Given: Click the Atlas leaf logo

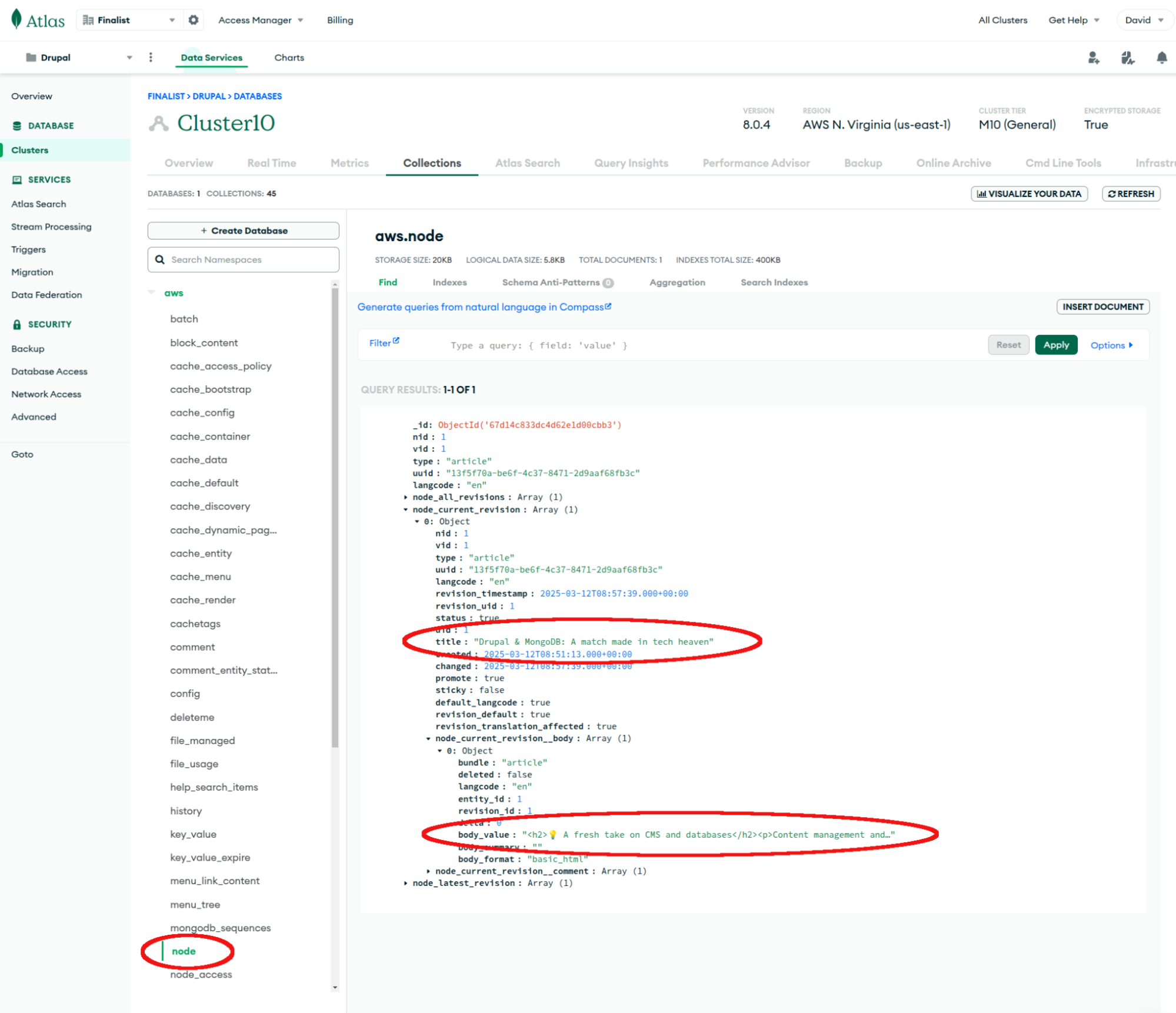Looking at the screenshot, I should tap(16, 19).
